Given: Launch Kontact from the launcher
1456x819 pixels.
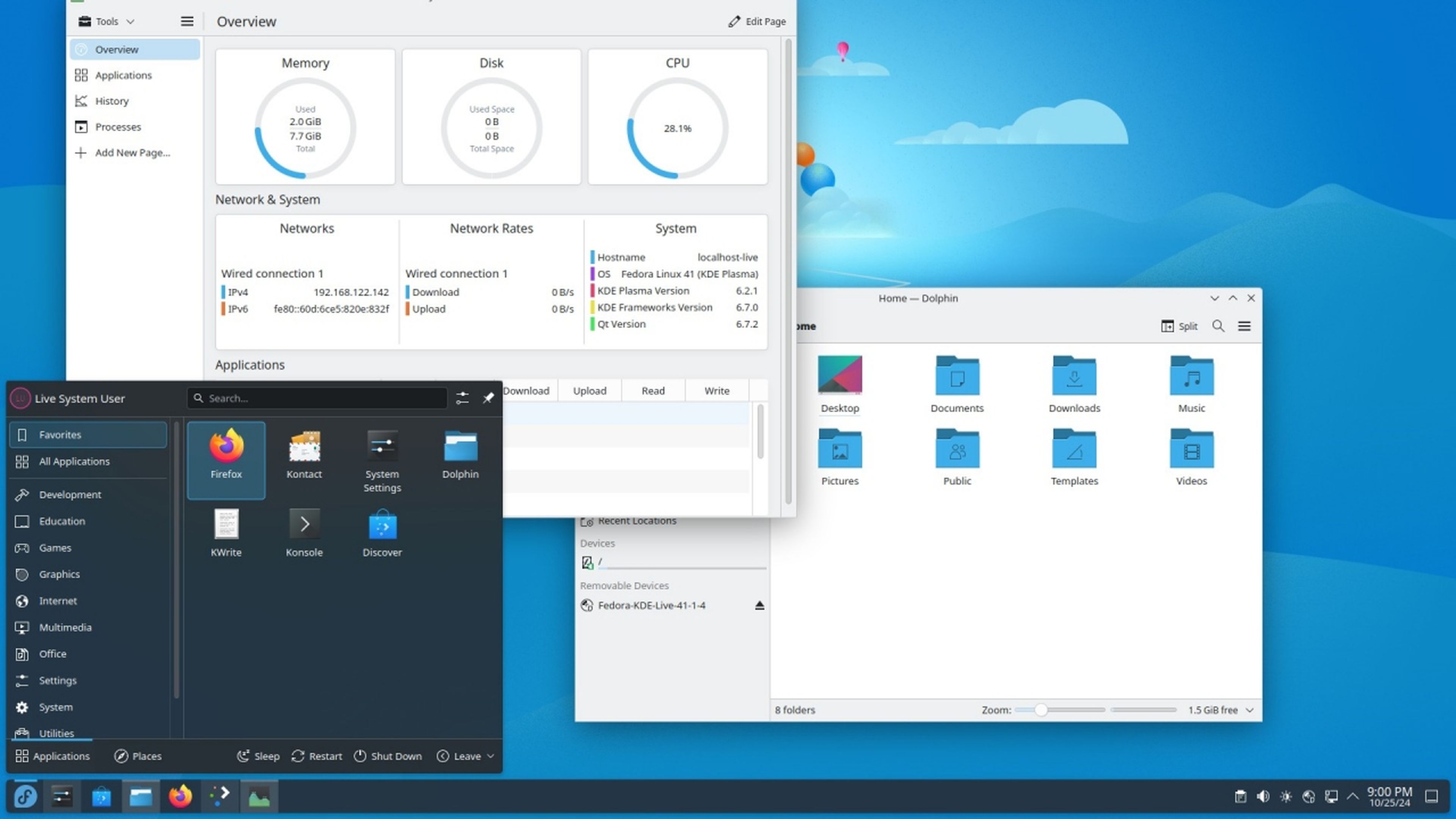Looking at the screenshot, I should coord(304,455).
